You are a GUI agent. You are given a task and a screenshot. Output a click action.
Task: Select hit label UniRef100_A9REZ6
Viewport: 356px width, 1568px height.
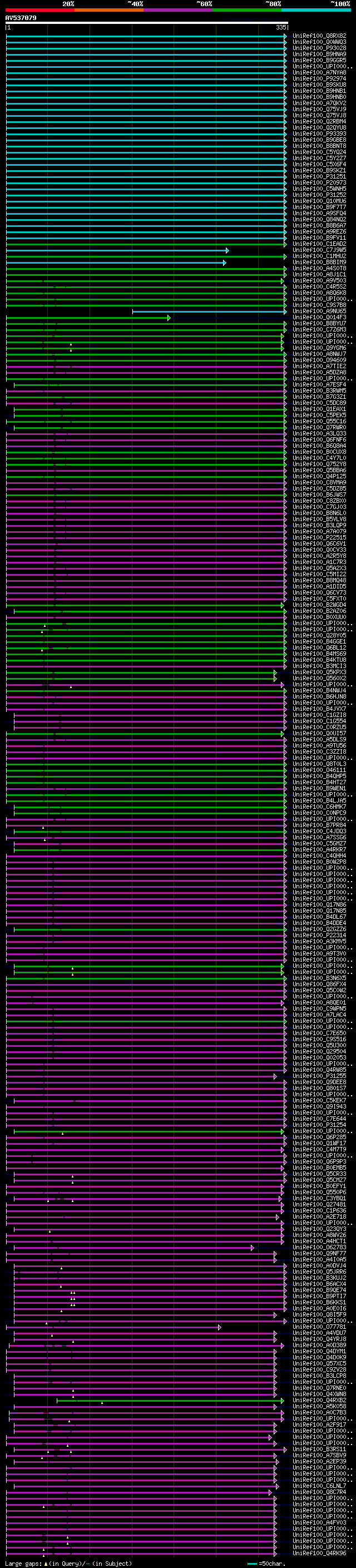[x=319, y=231]
